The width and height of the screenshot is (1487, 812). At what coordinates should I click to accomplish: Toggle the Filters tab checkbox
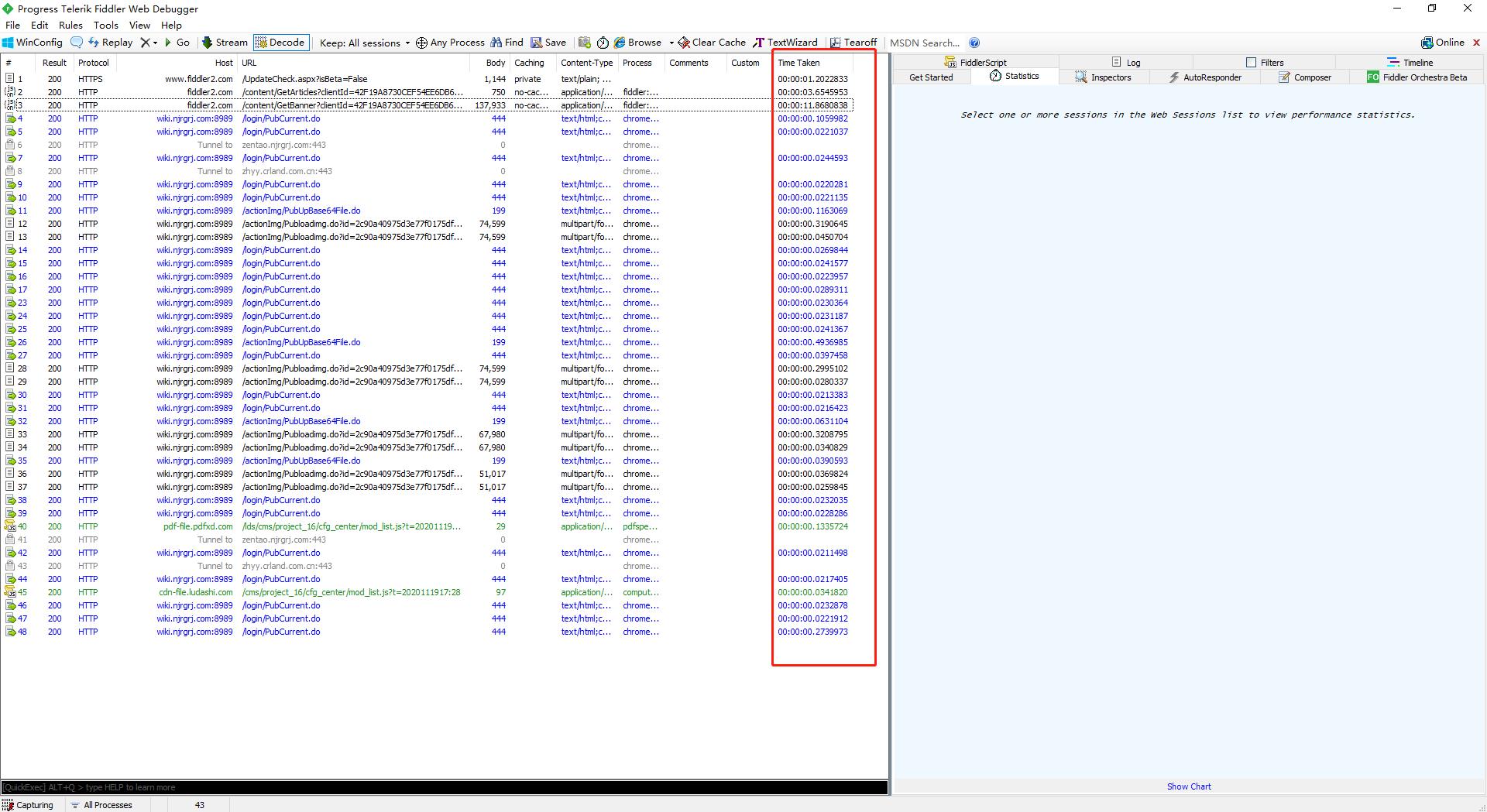(1251, 62)
